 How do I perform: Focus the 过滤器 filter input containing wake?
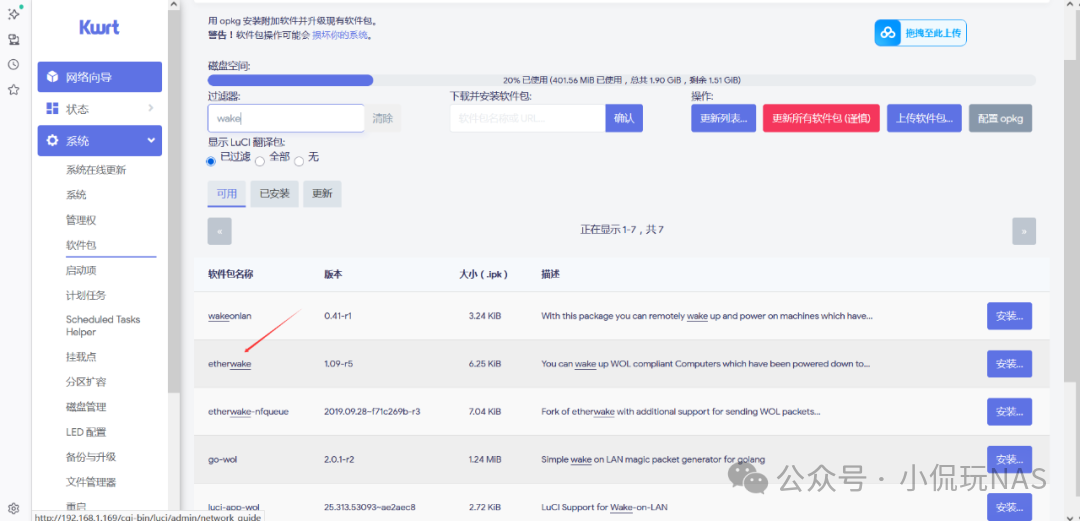(286, 118)
